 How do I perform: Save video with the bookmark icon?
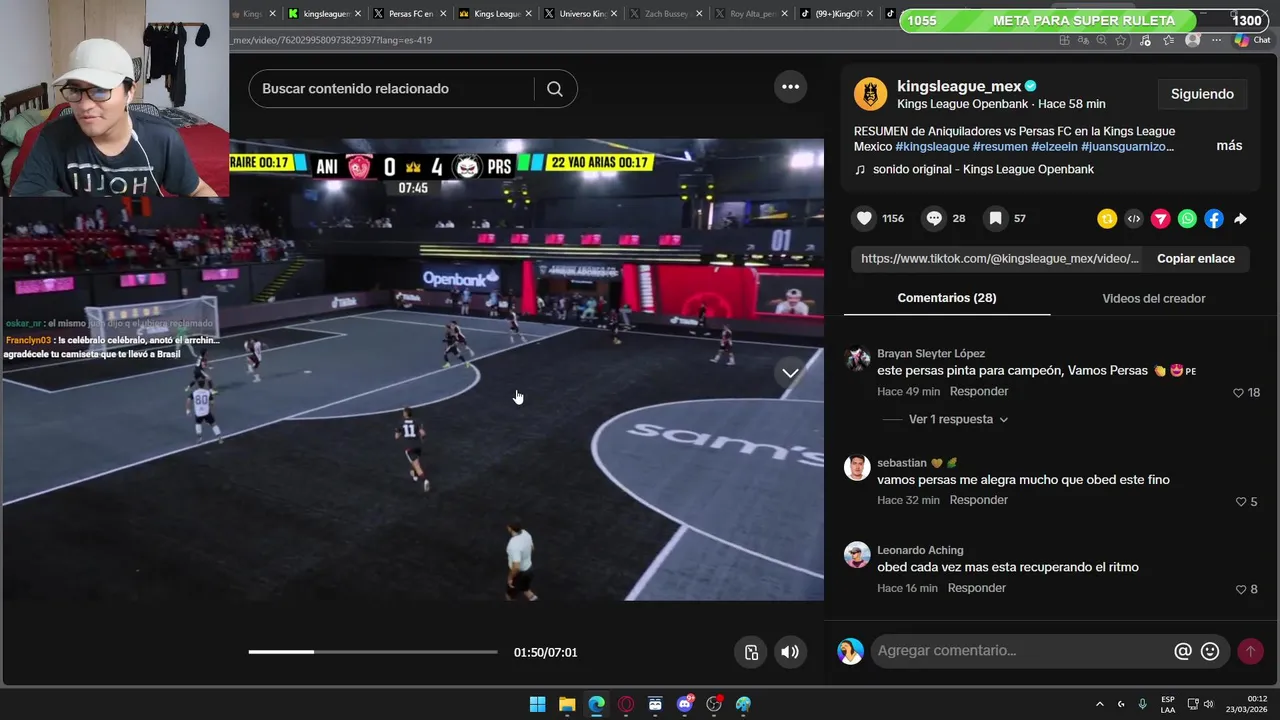tap(995, 218)
